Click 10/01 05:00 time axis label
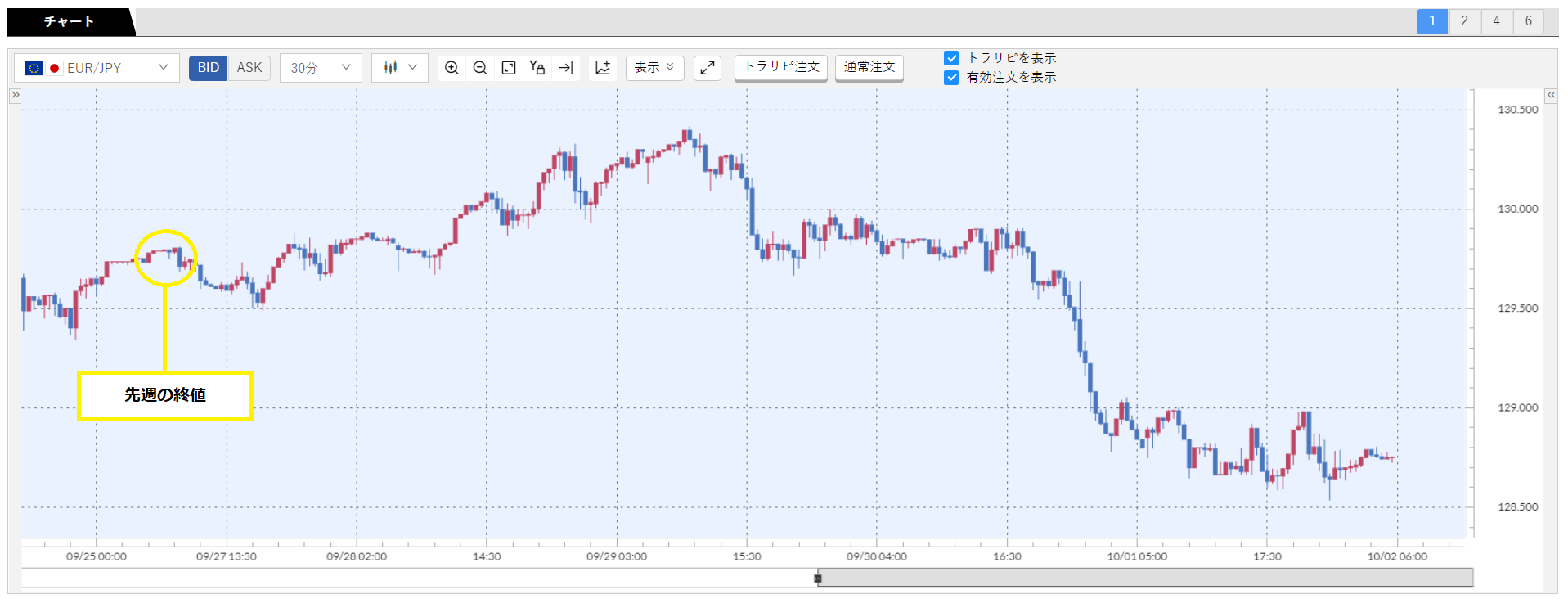The width and height of the screenshot is (1568, 603). pyautogui.click(x=1137, y=556)
